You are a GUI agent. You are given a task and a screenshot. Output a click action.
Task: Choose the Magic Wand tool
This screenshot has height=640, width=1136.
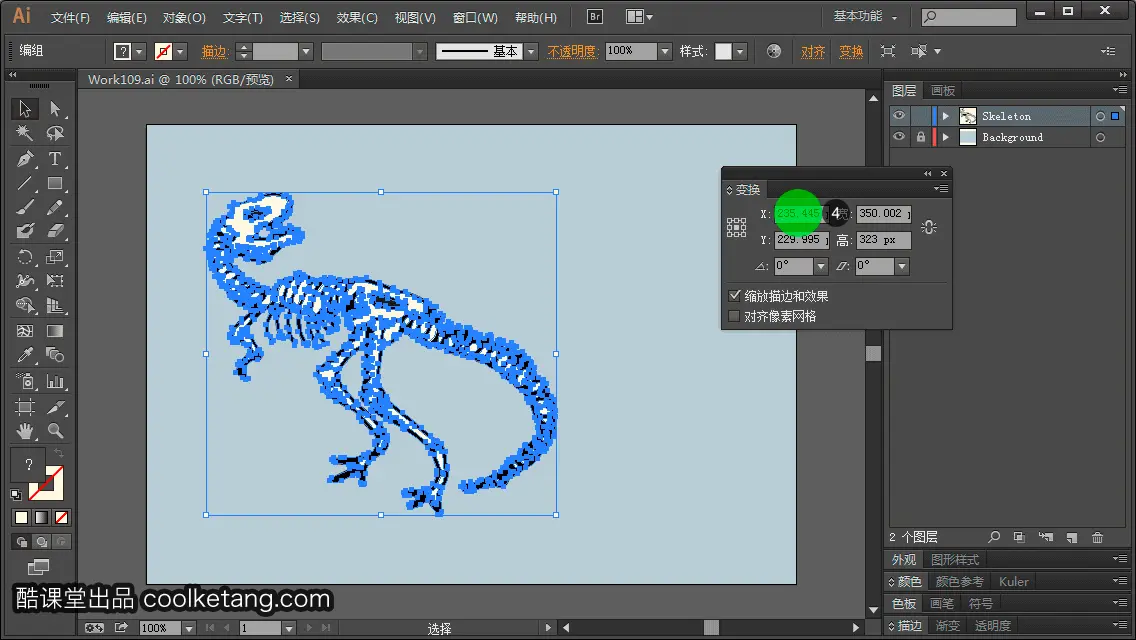click(x=25, y=133)
